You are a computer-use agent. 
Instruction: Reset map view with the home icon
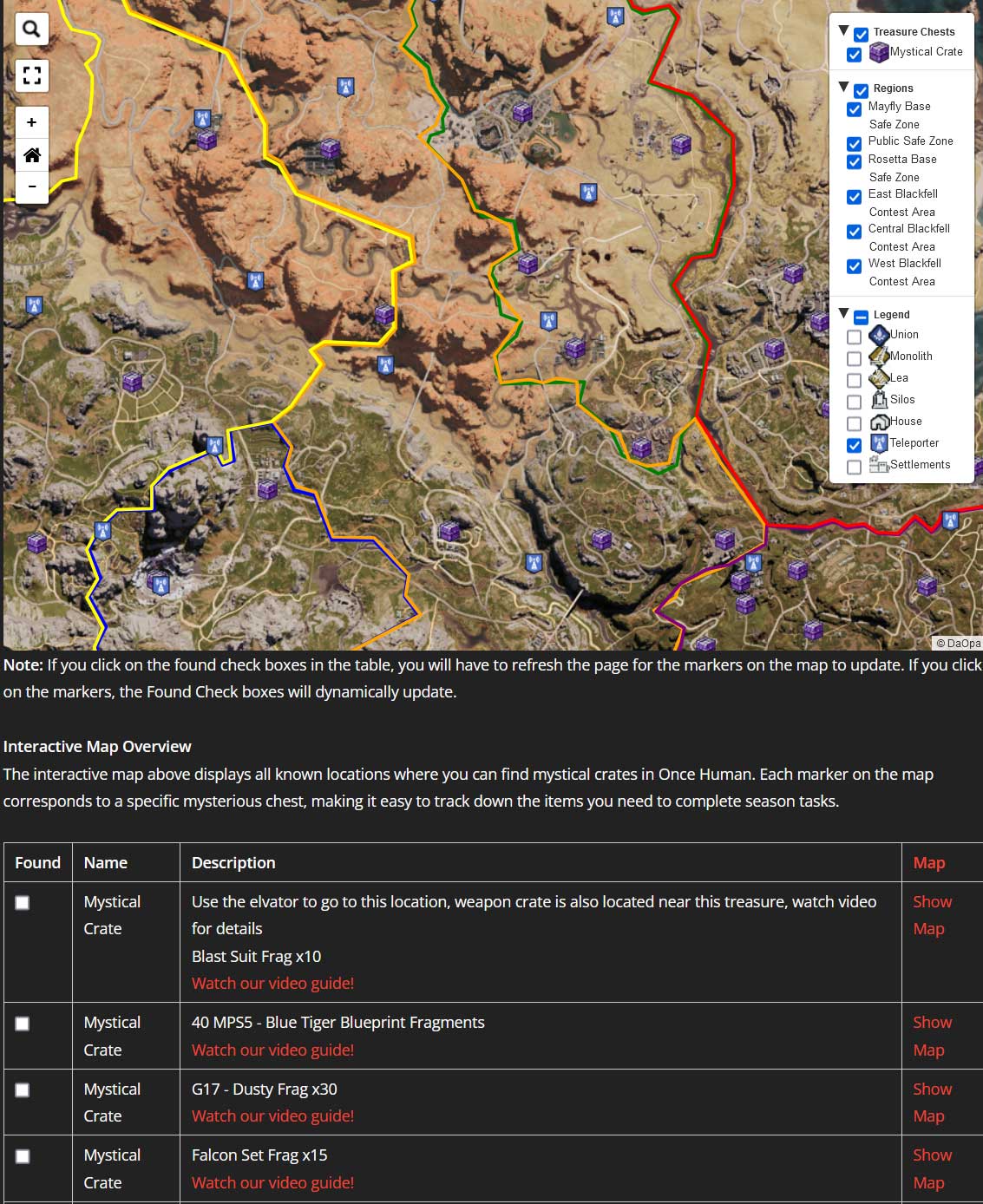coord(31,155)
